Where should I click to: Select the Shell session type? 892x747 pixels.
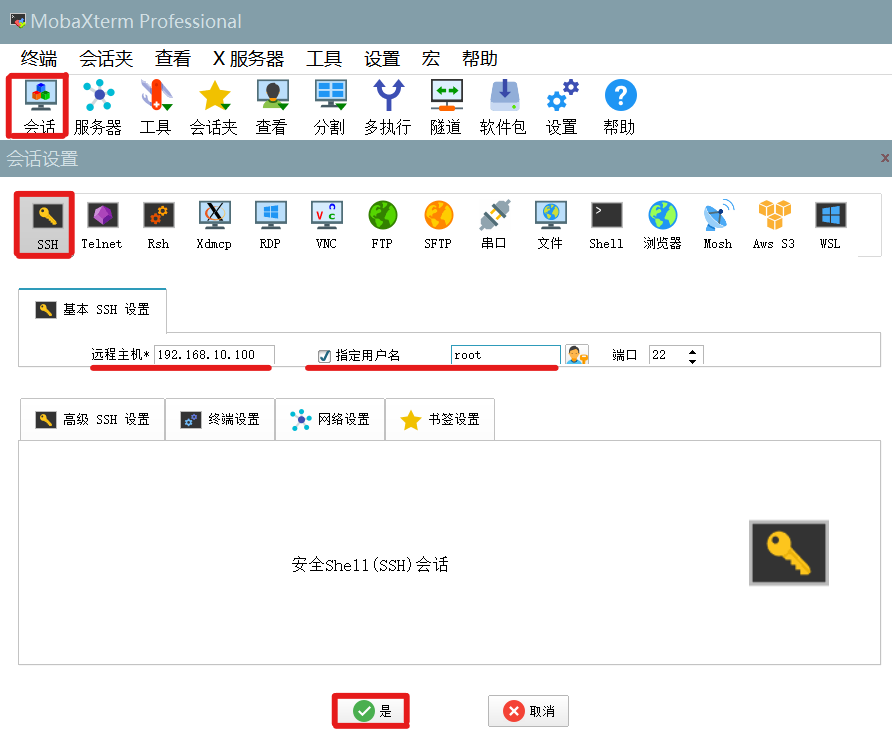pyautogui.click(x=606, y=225)
